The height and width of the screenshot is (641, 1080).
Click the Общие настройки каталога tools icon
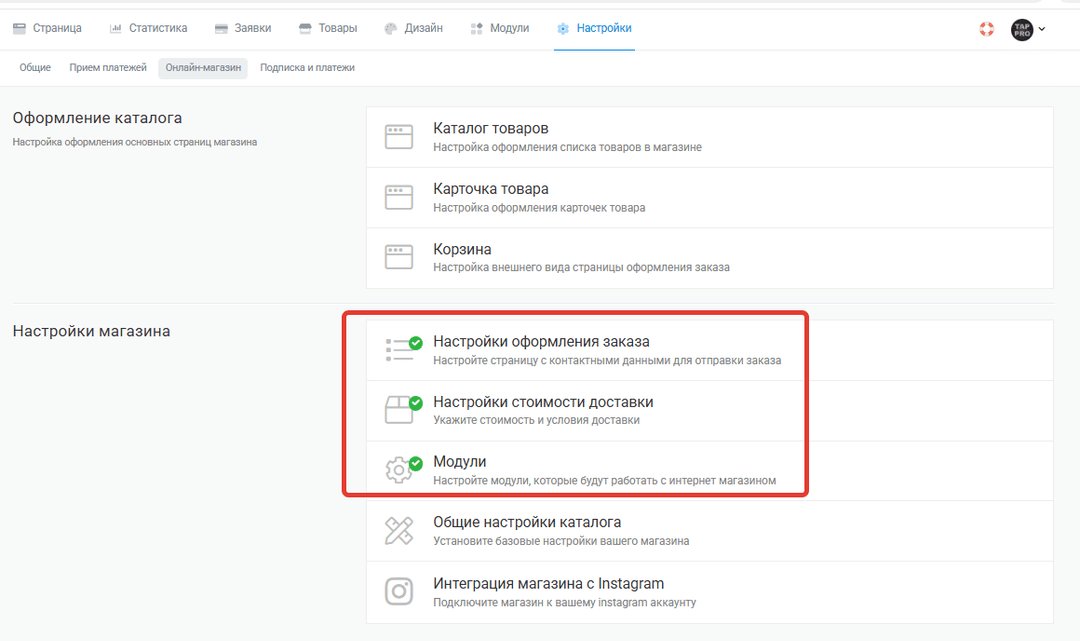coord(399,530)
